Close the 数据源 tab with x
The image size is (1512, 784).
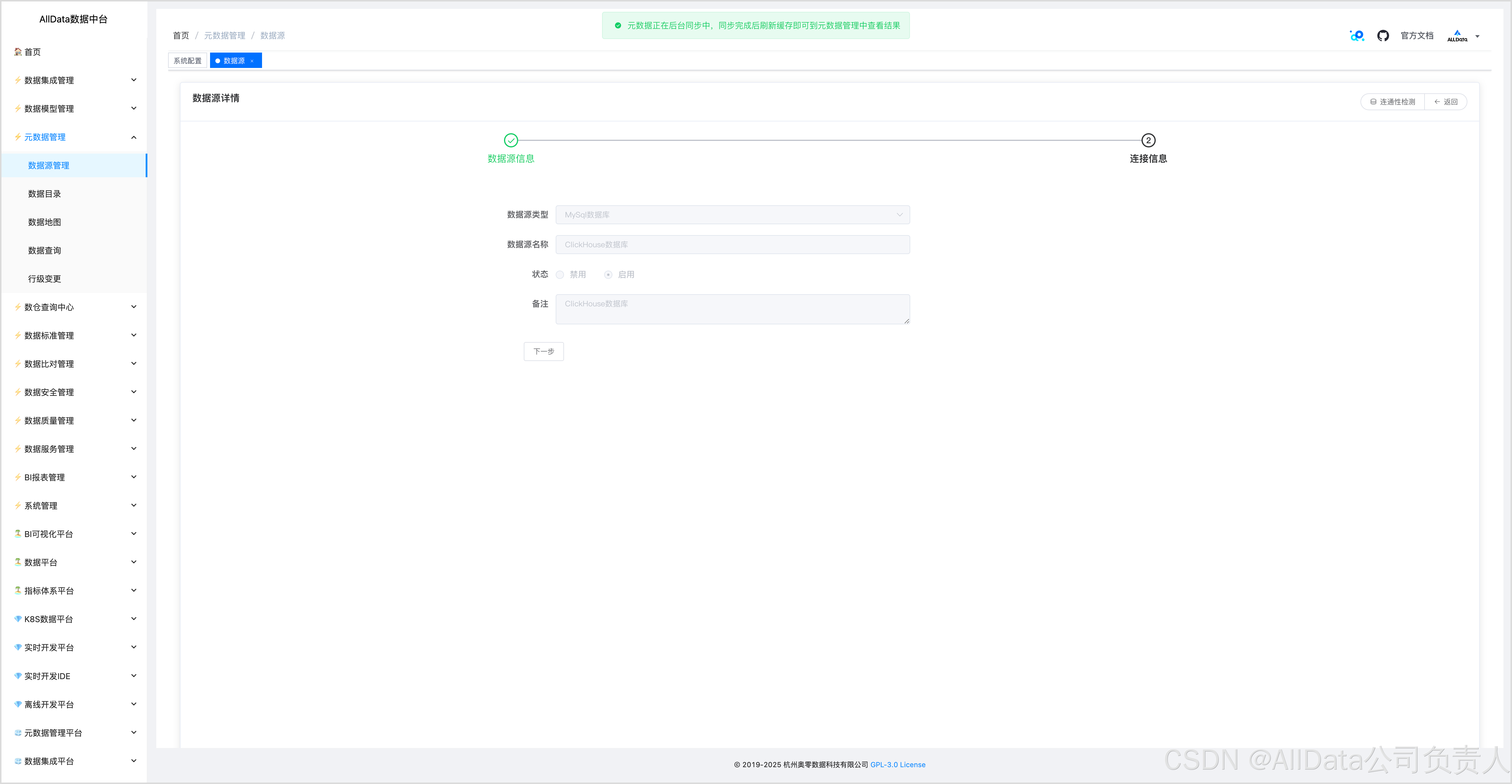pos(252,61)
